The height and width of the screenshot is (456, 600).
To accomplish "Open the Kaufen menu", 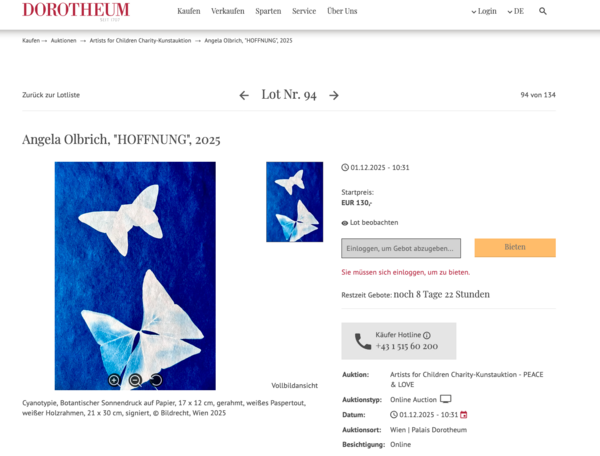I will pos(189,11).
